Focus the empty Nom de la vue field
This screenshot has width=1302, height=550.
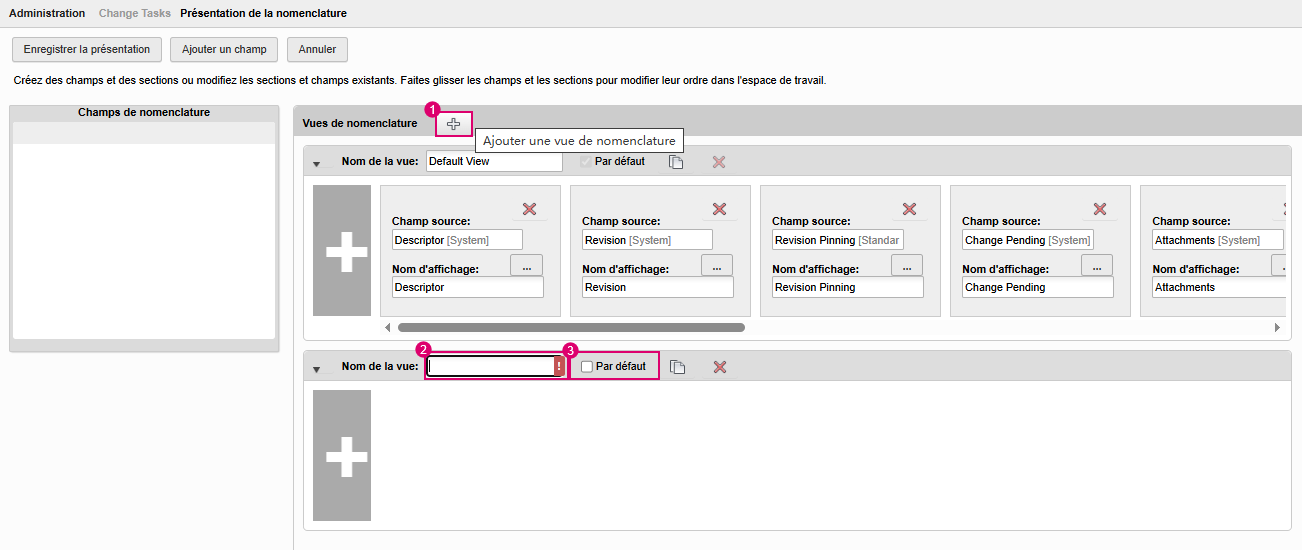tap(489, 367)
